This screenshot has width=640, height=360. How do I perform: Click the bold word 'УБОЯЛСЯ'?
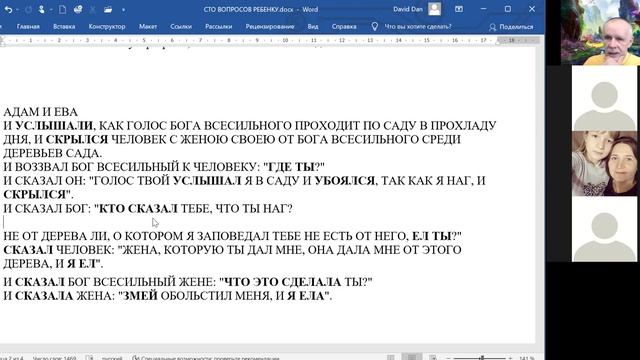pyautogui.click(x=344, y=180)
